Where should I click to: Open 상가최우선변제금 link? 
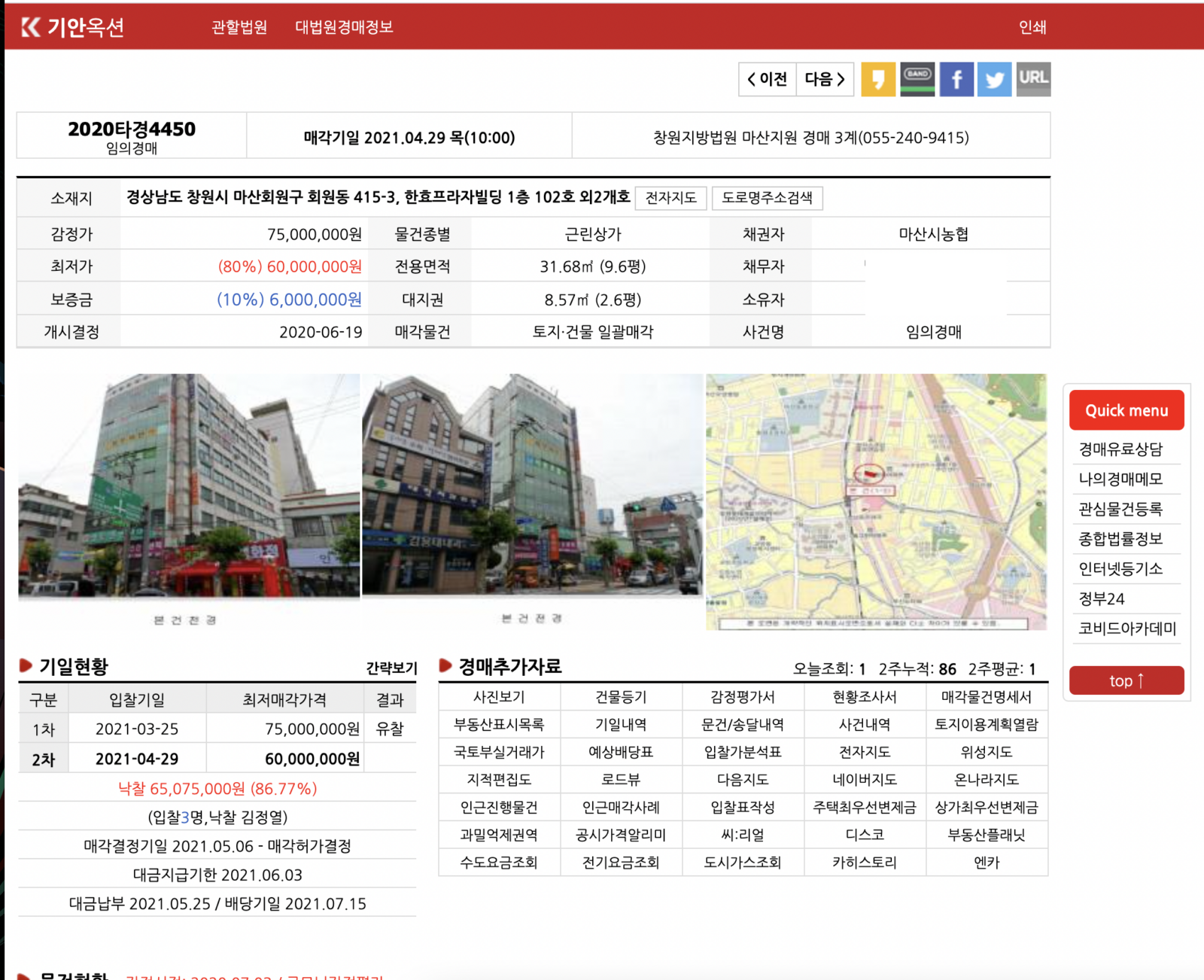point(987,807)
